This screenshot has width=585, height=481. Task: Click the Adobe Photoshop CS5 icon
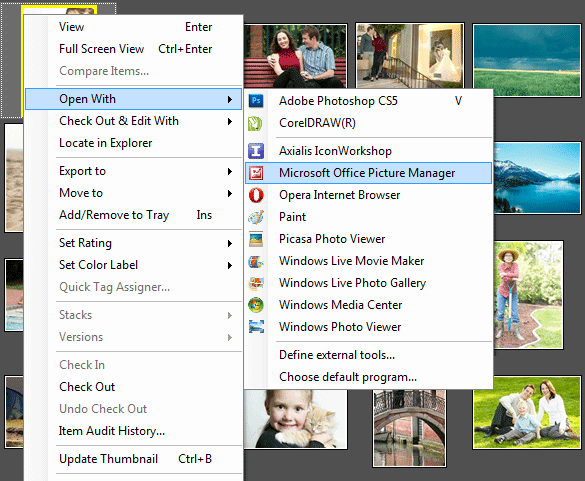click(x=256, y=101)
